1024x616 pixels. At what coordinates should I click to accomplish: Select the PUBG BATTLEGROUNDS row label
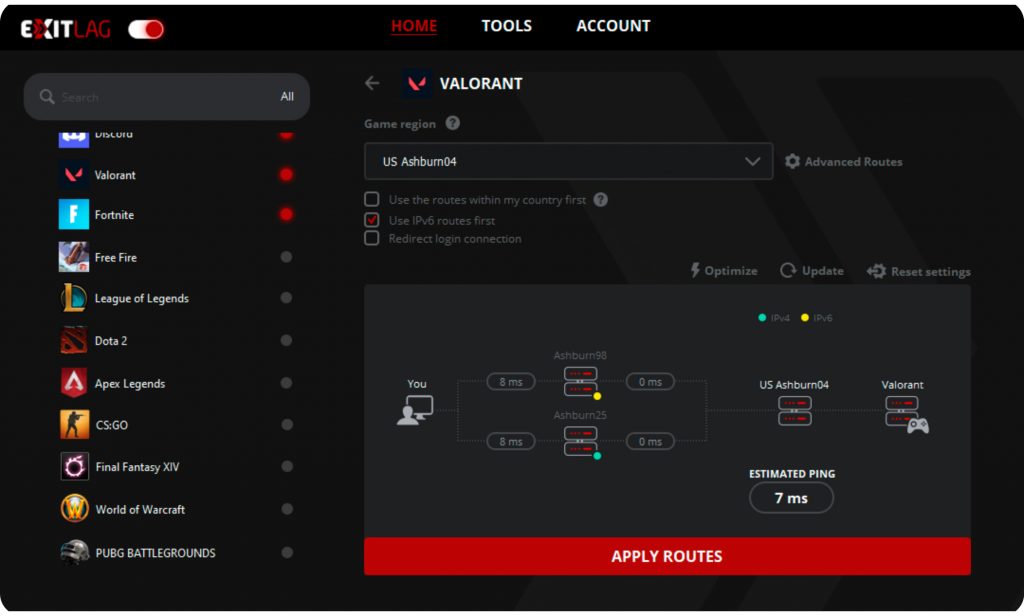(x=155, y=553)
